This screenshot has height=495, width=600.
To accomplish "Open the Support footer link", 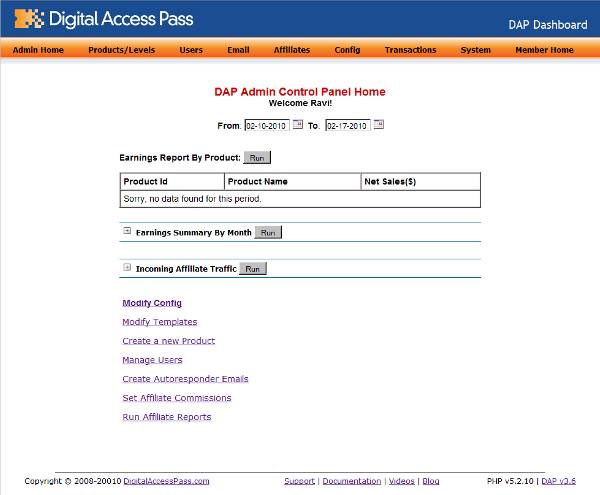I will click(x=299, y=481).
